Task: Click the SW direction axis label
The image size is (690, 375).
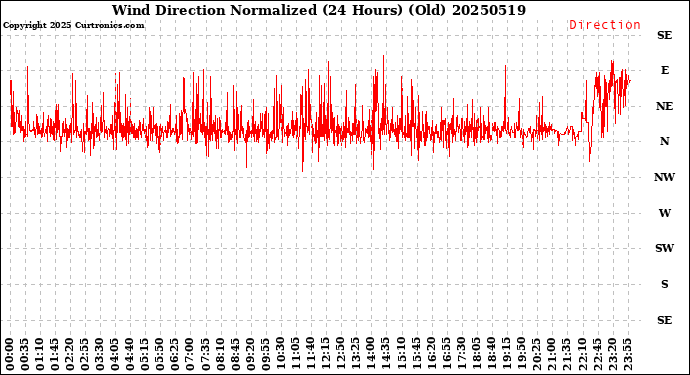Action: click(664, 248)
